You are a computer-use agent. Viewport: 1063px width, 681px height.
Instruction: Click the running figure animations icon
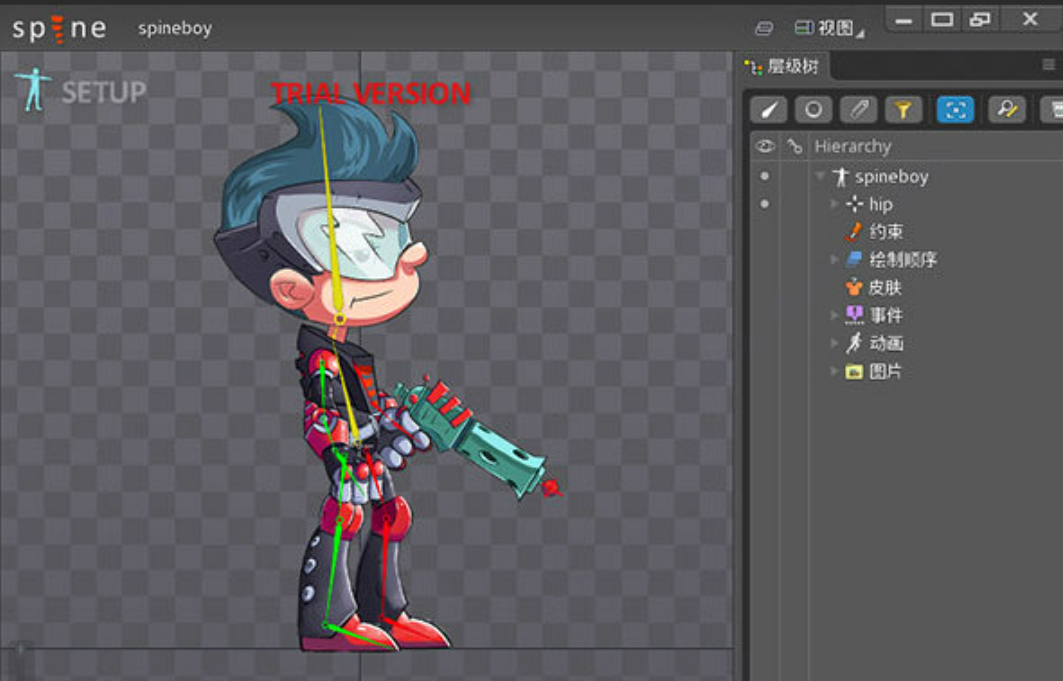[x=854, y=343]
